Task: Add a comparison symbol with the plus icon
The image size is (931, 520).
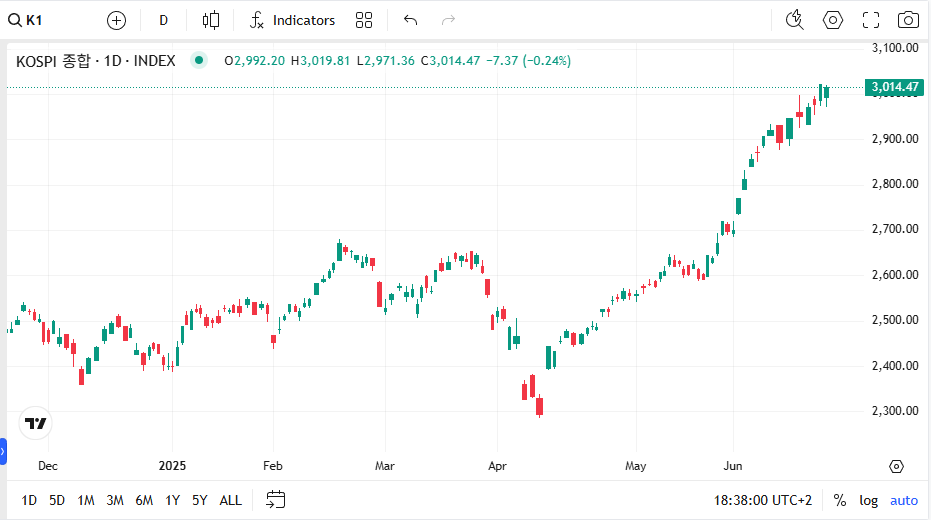Action: coord(116,20)
